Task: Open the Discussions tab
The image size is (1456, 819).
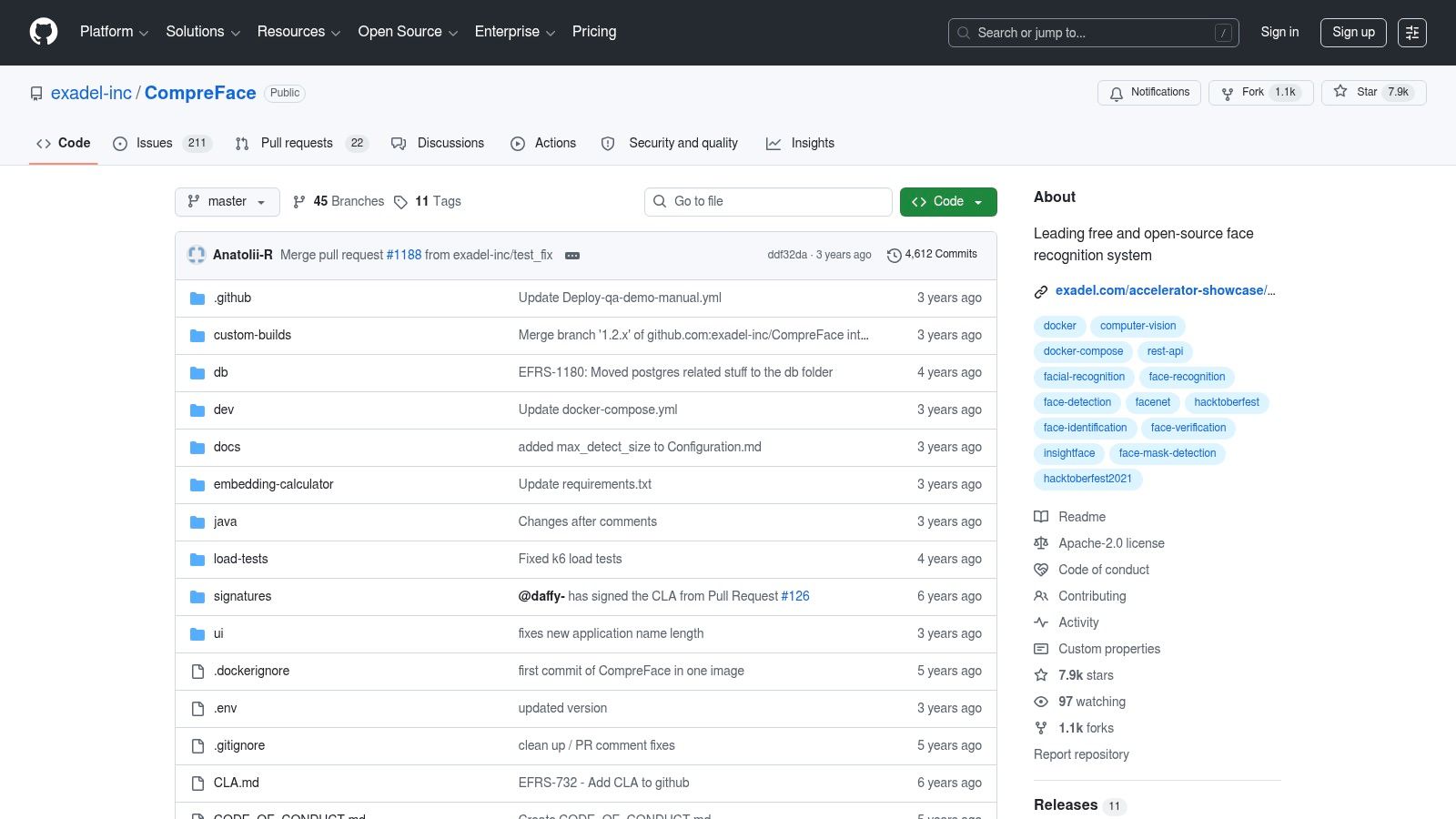Action: pyautogui.click(x=438, y=144)
